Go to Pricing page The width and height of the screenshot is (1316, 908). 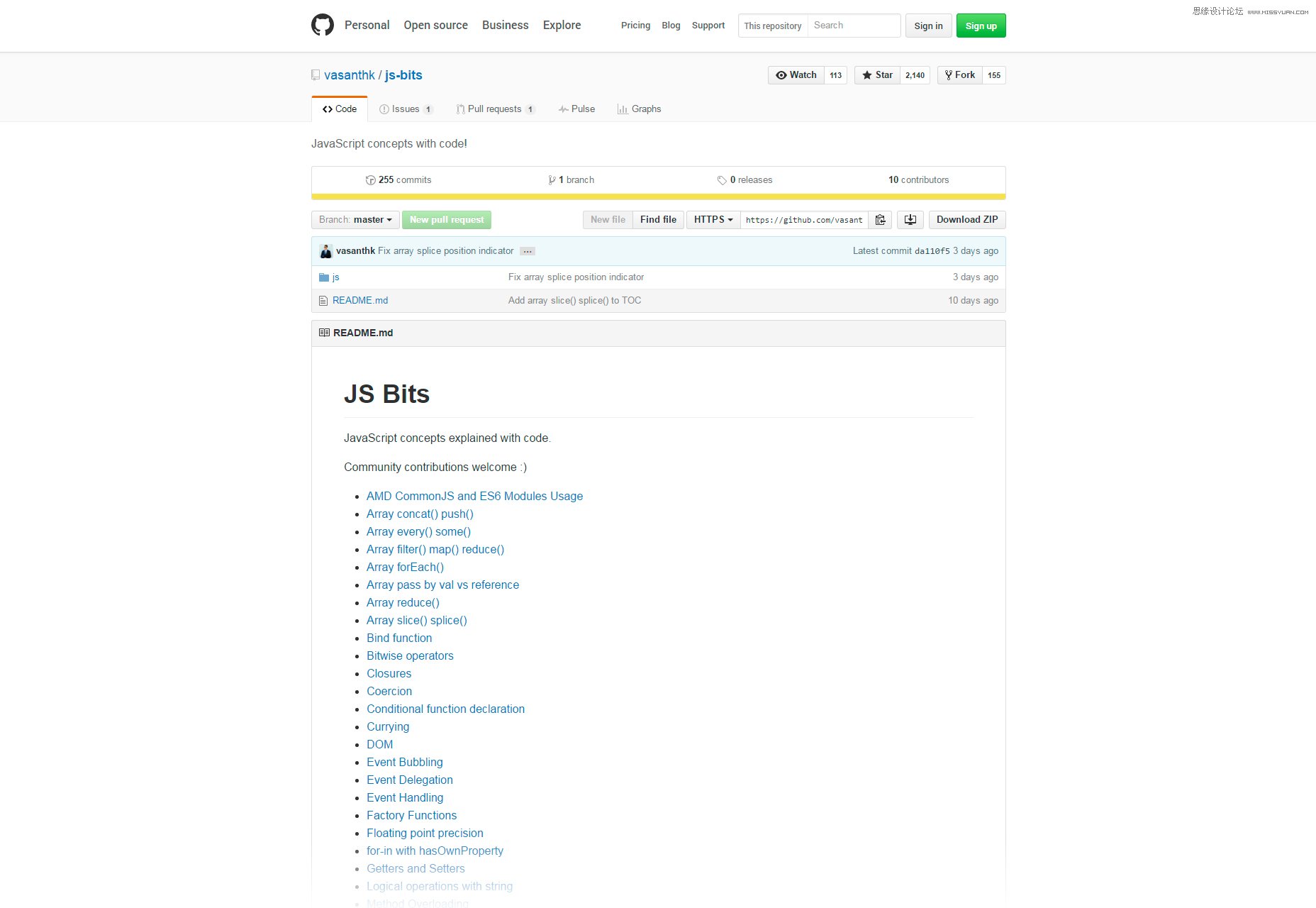635,26
